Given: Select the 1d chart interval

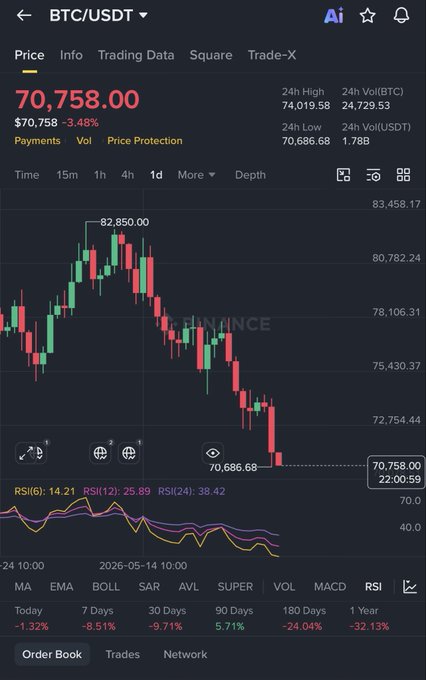Looking at the screenshot, I should pos(156,175).
